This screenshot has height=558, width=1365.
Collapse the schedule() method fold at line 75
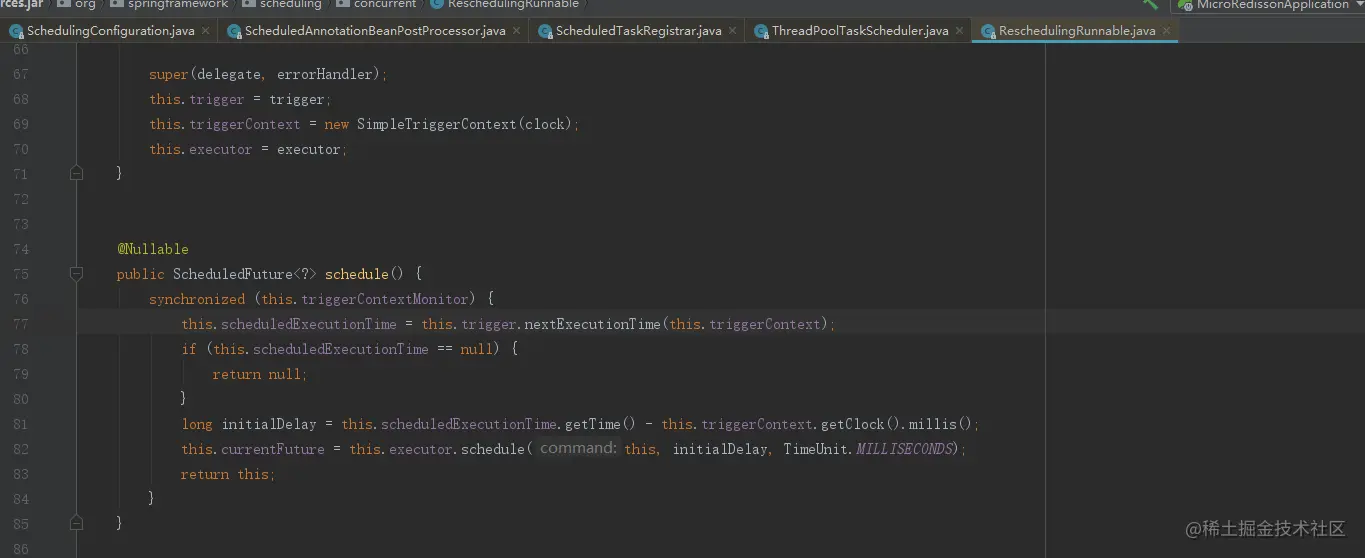tap(76, 273)
